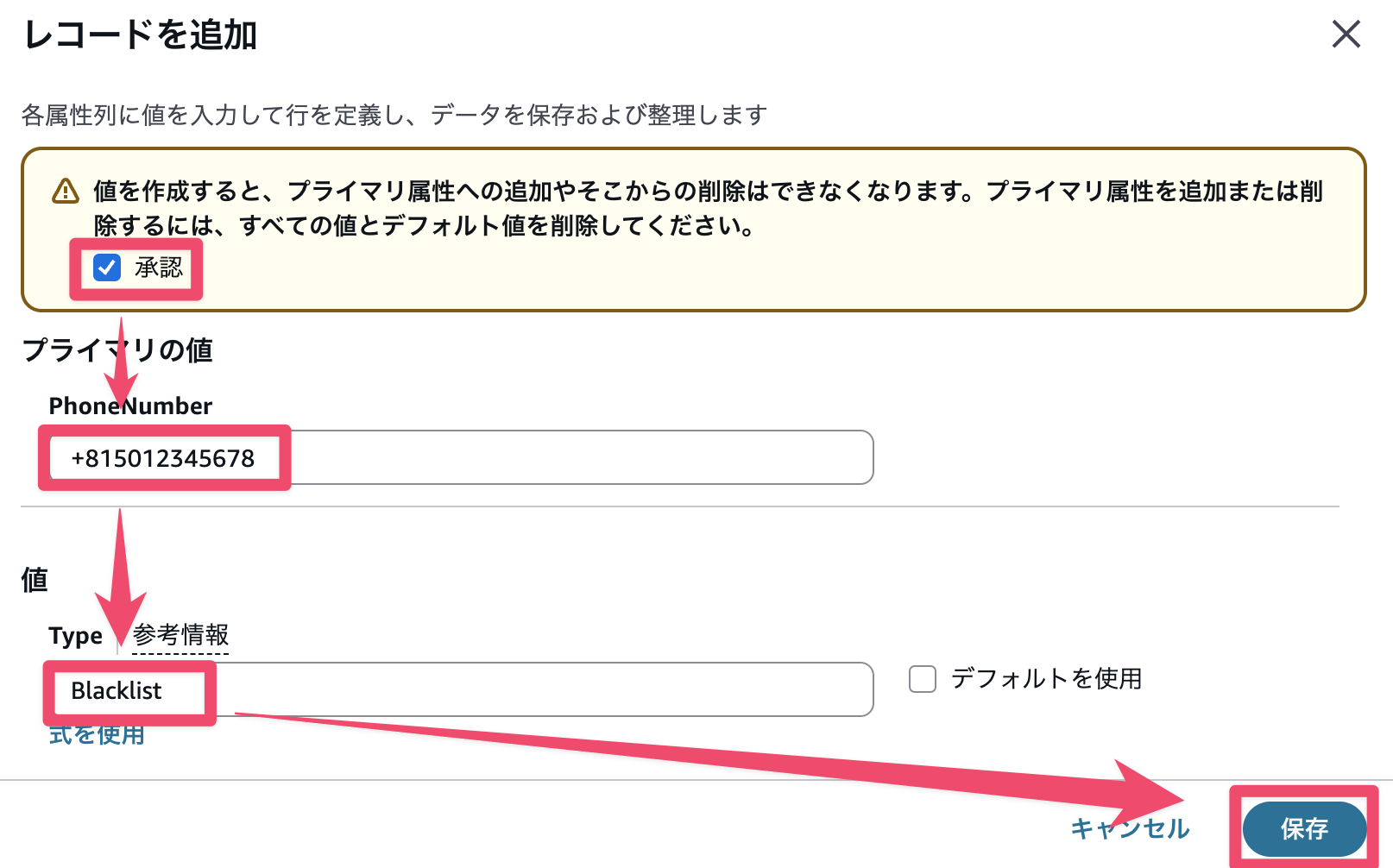The width and height of the screenshot is (1393, 868).
Task: Enable the デフォルトを使用 checkbox
Action: coord(922,679)
